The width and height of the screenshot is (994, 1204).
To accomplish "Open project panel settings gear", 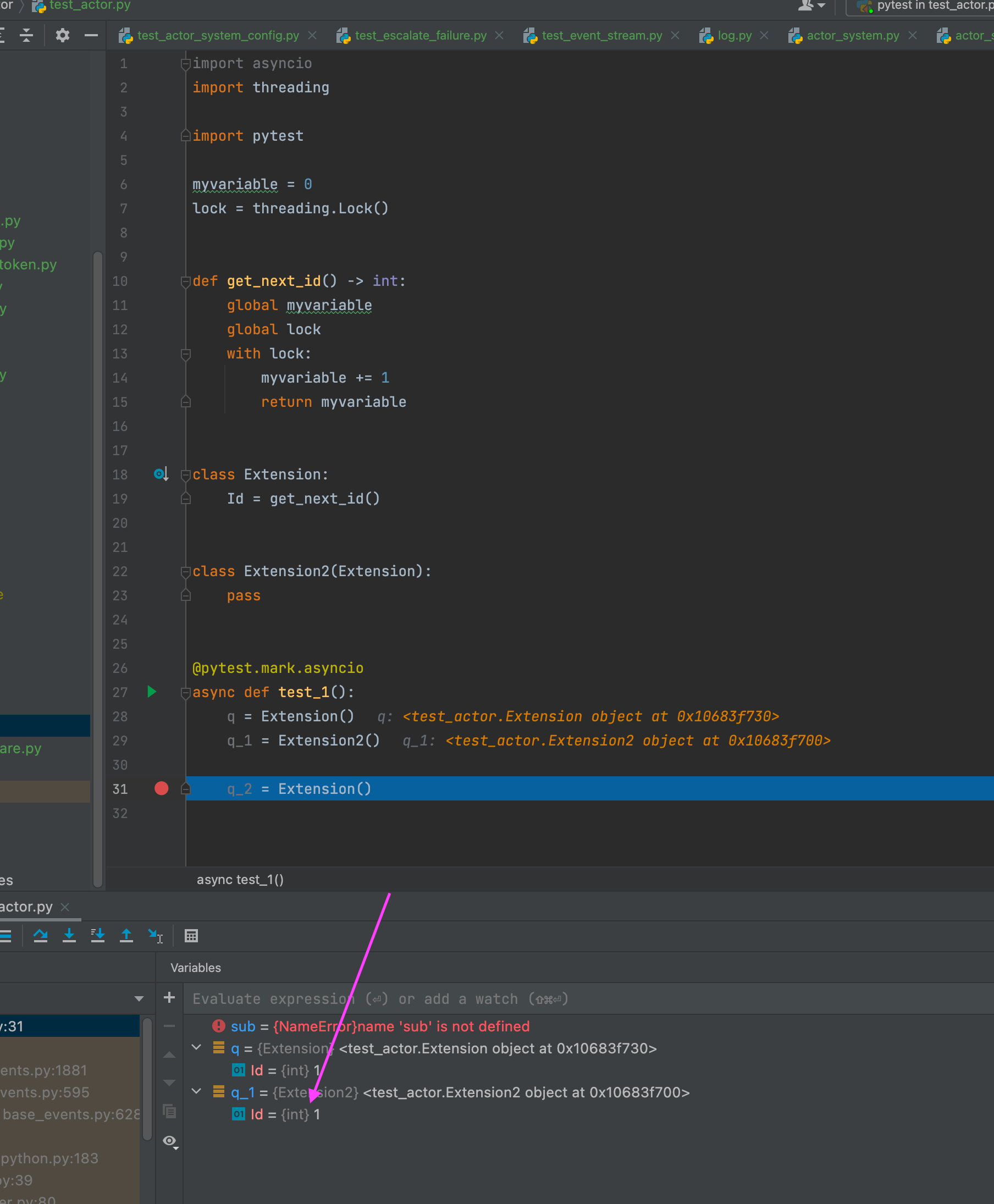I will (x=63, y=36).
